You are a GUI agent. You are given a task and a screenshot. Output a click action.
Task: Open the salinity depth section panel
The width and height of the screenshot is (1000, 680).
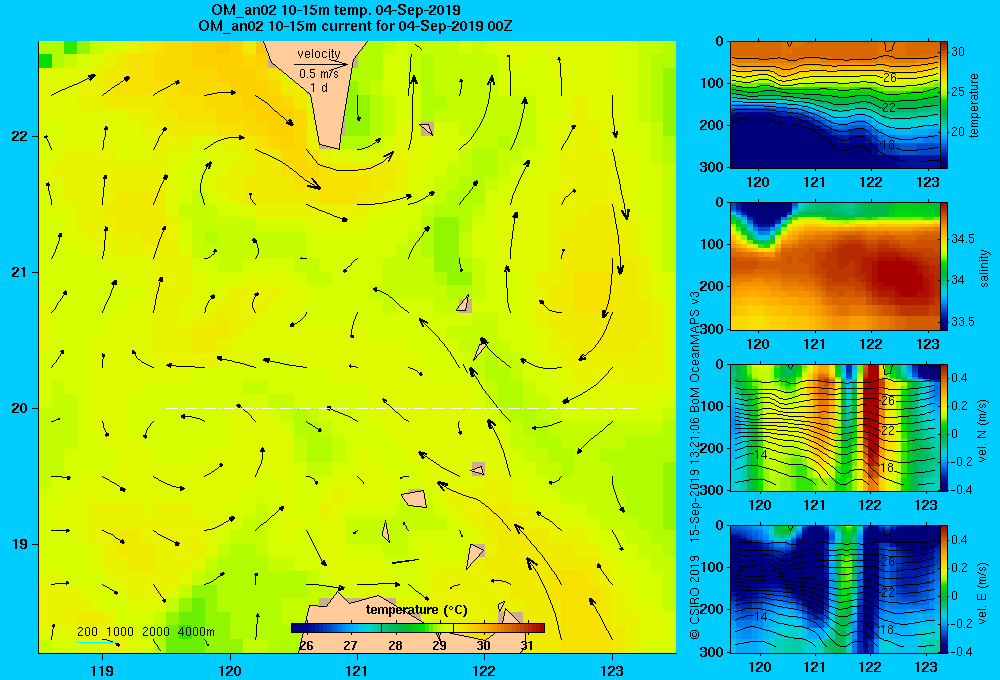835,266
